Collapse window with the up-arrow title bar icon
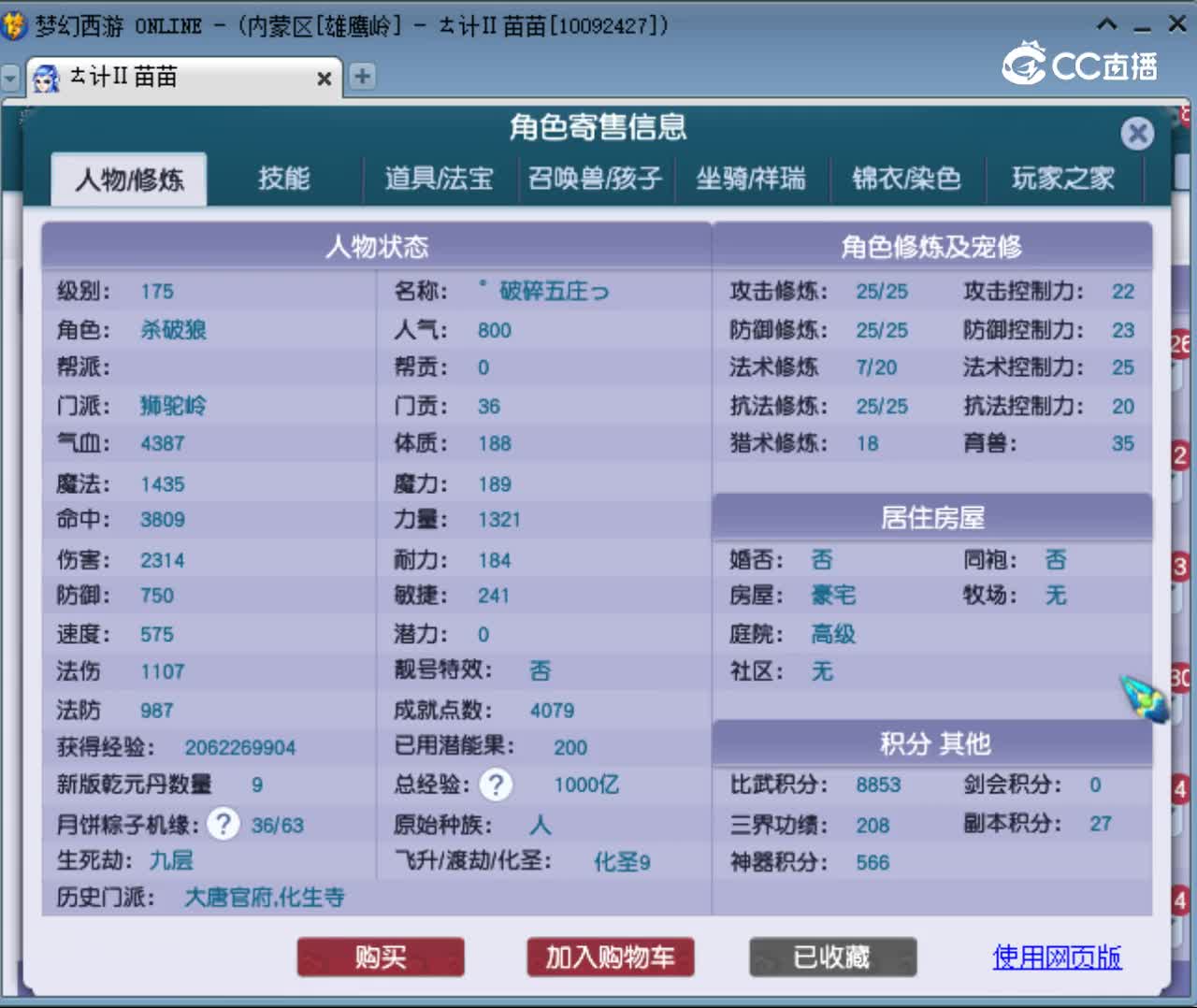Image resolution: width=1197 pixels, height=1008 pixels. coord(1107,24)
